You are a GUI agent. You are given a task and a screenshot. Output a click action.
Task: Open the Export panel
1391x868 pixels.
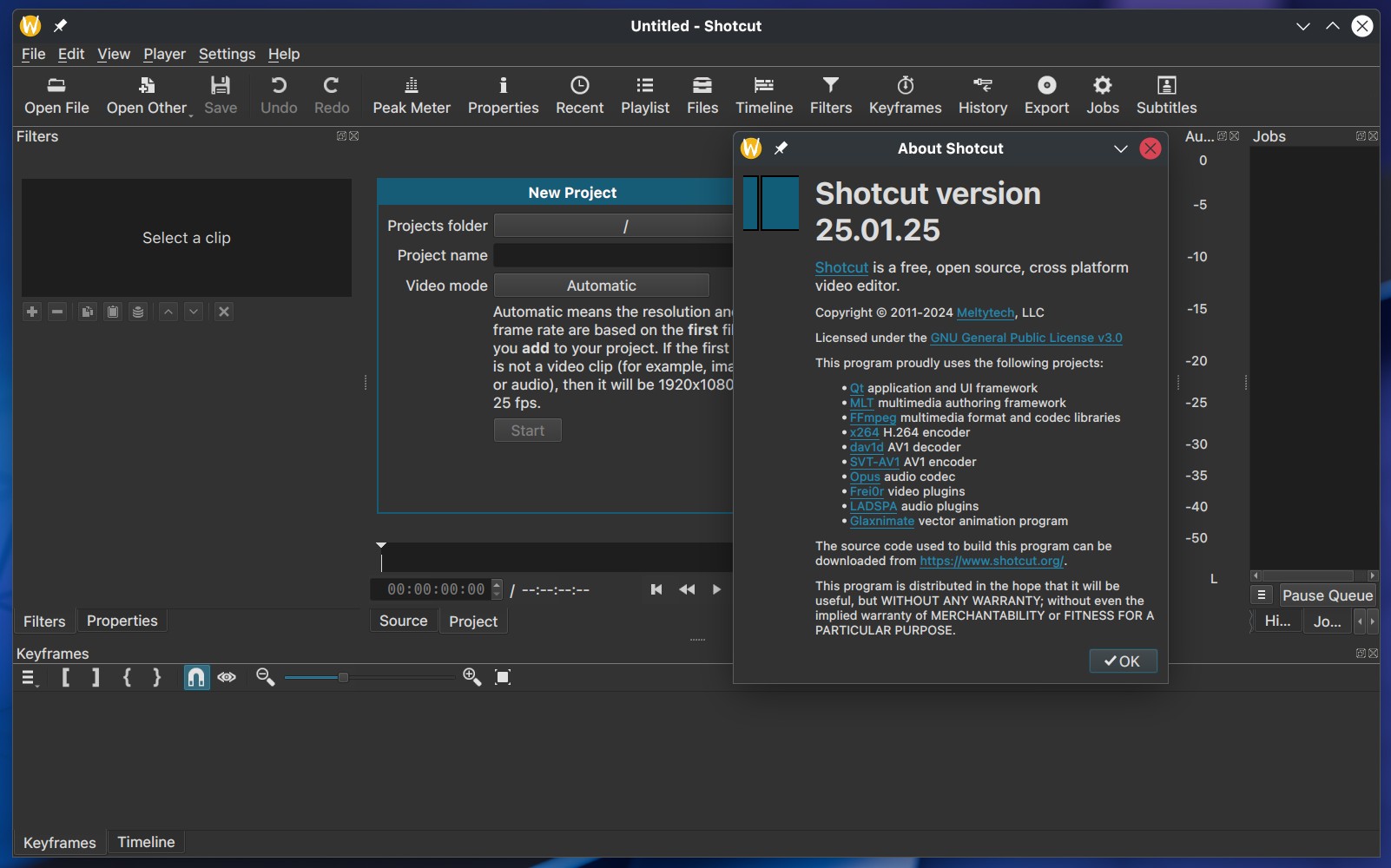(x=1047, y=95)
